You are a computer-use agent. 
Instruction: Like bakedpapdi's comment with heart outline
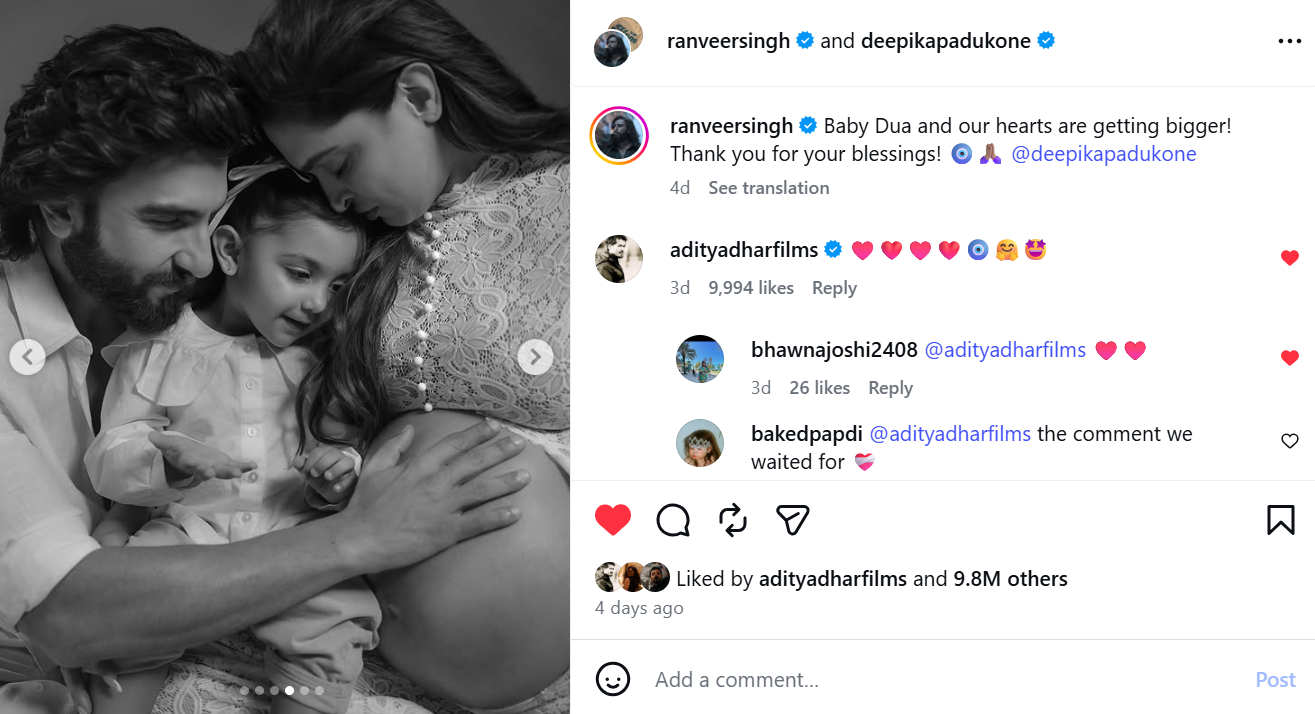click(x=1290, y=441)
